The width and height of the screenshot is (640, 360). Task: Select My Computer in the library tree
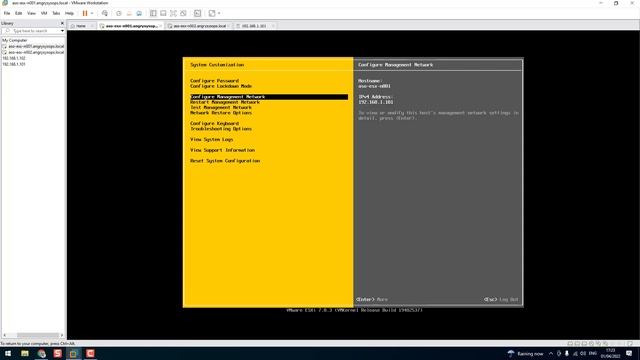point(15,40)
